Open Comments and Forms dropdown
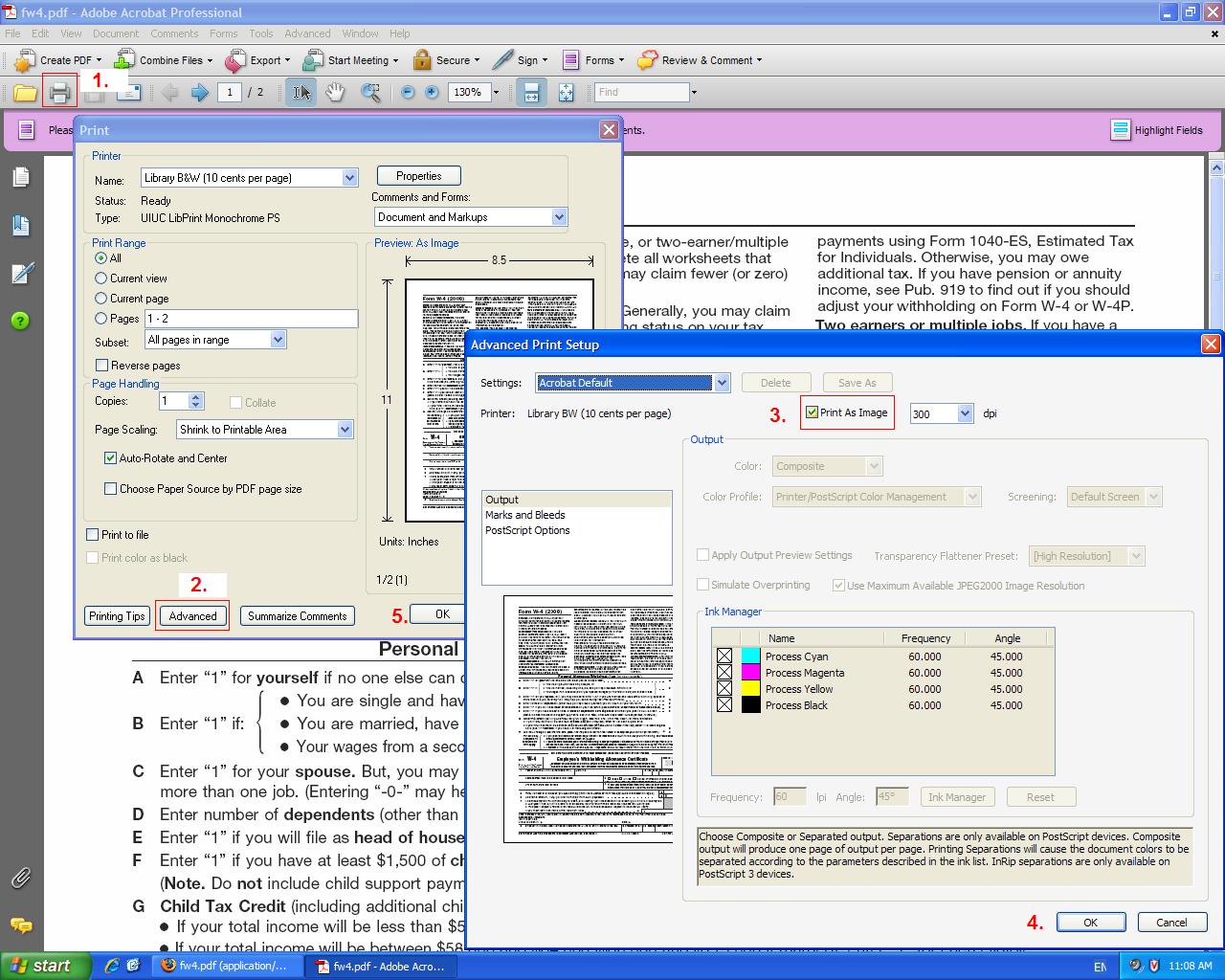 [559, 217]
